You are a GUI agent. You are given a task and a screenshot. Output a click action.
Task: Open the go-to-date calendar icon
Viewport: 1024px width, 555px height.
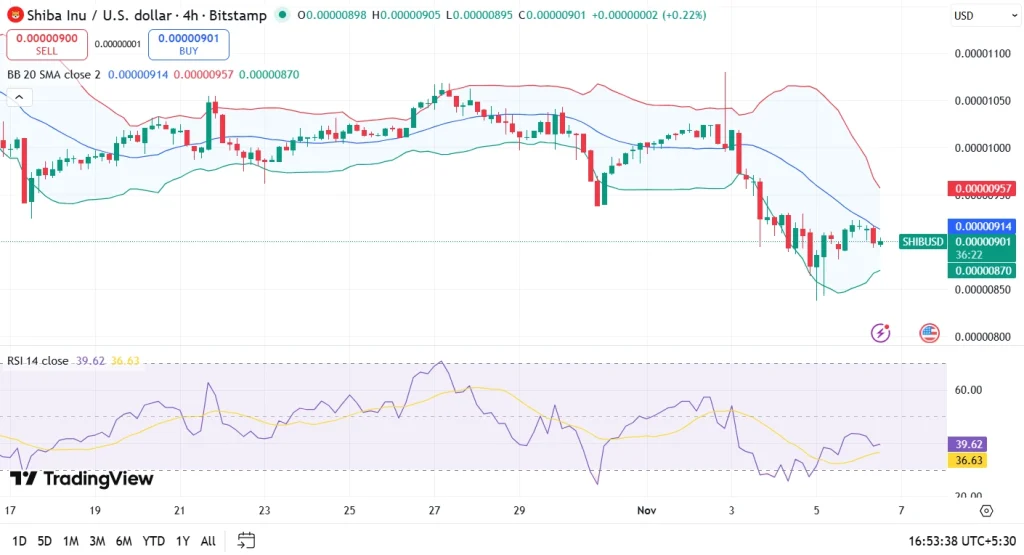pos(246,541)
